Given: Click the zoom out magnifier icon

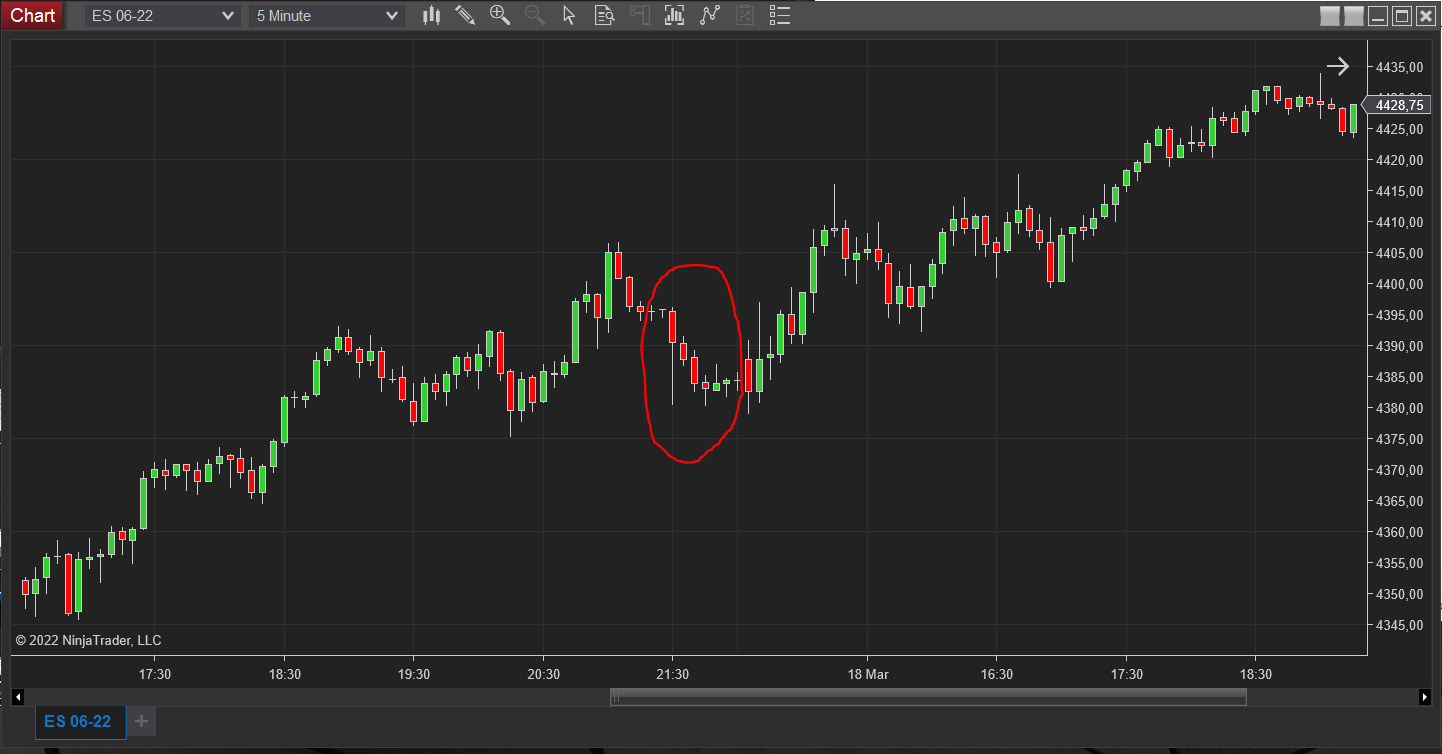Looking at the screenshot, I should [535, 15].
